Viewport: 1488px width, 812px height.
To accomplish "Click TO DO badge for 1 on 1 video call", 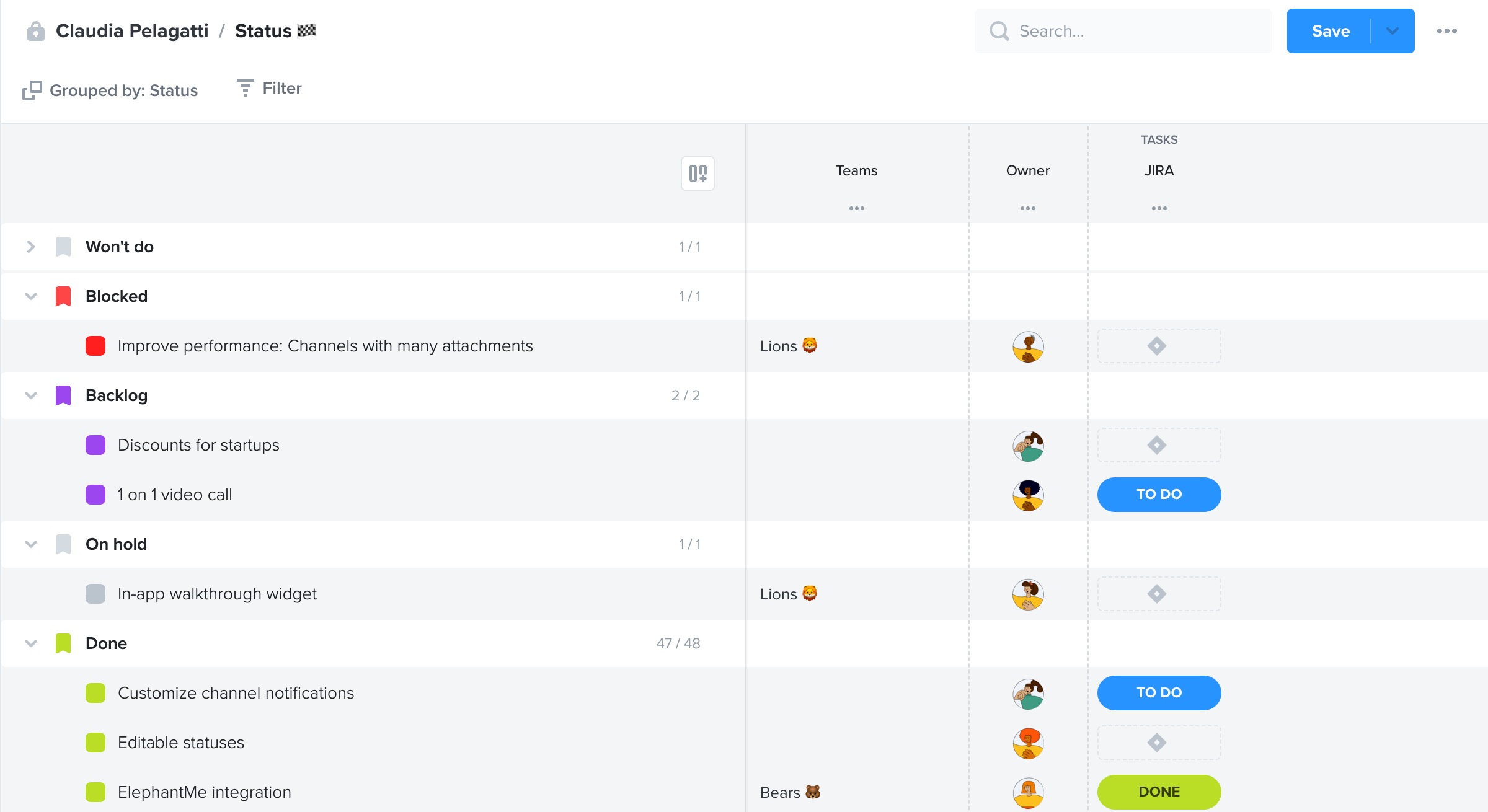I will pyautogui.click(x=1158, y=495).
